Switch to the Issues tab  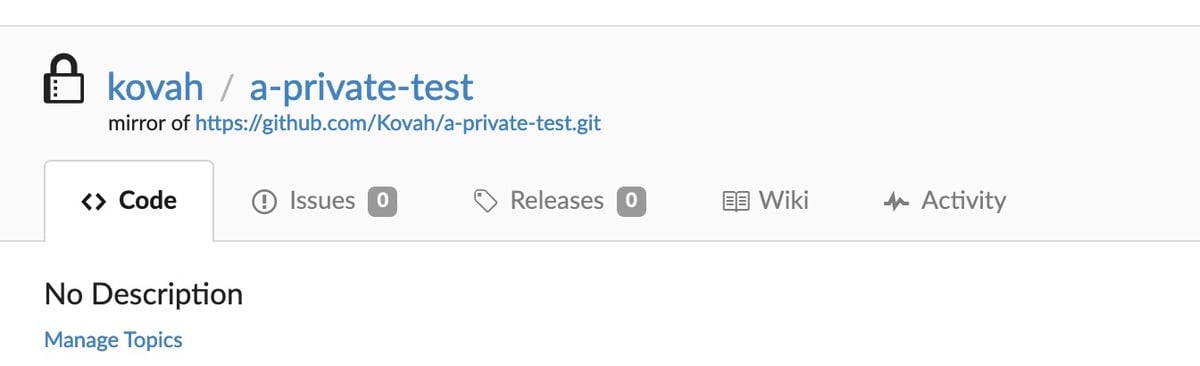click(x=325, y=201)
